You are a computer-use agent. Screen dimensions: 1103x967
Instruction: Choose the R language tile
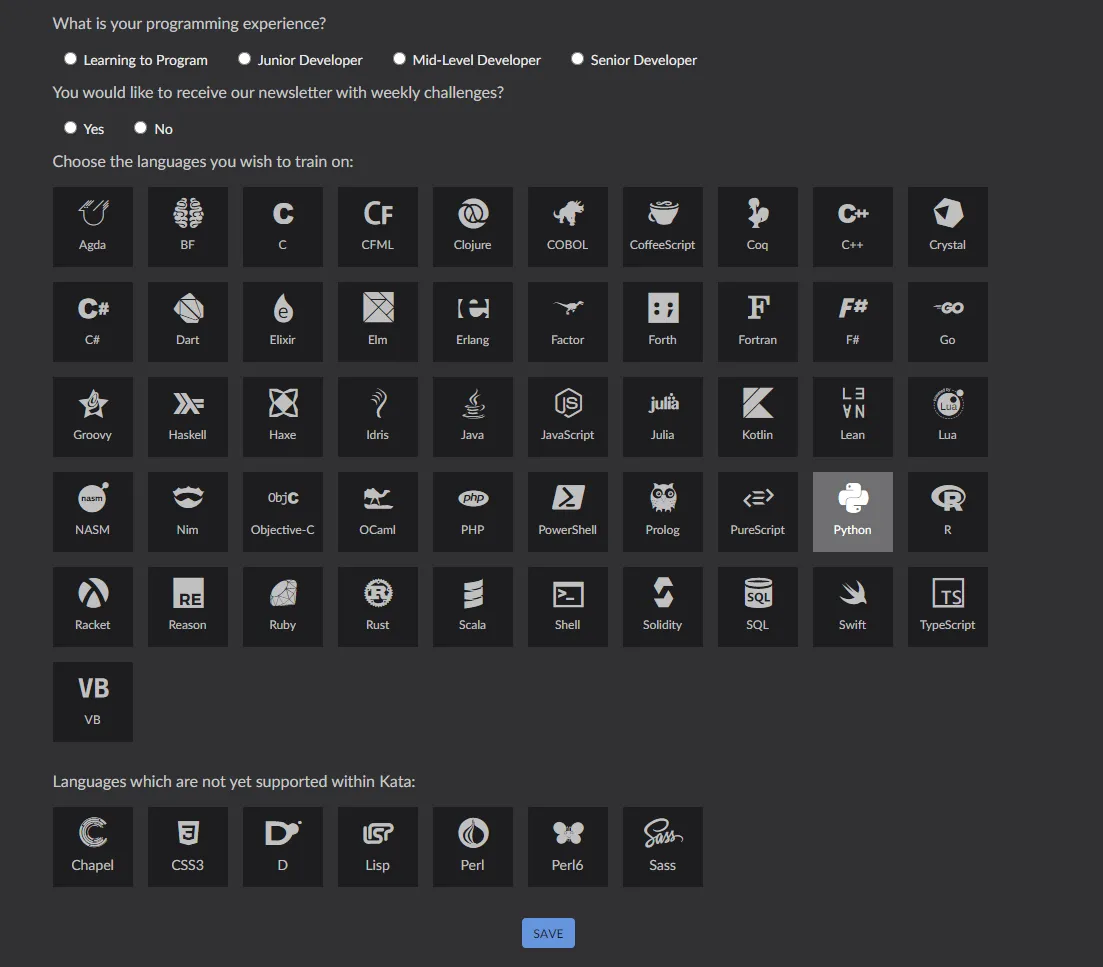(948, 512)
